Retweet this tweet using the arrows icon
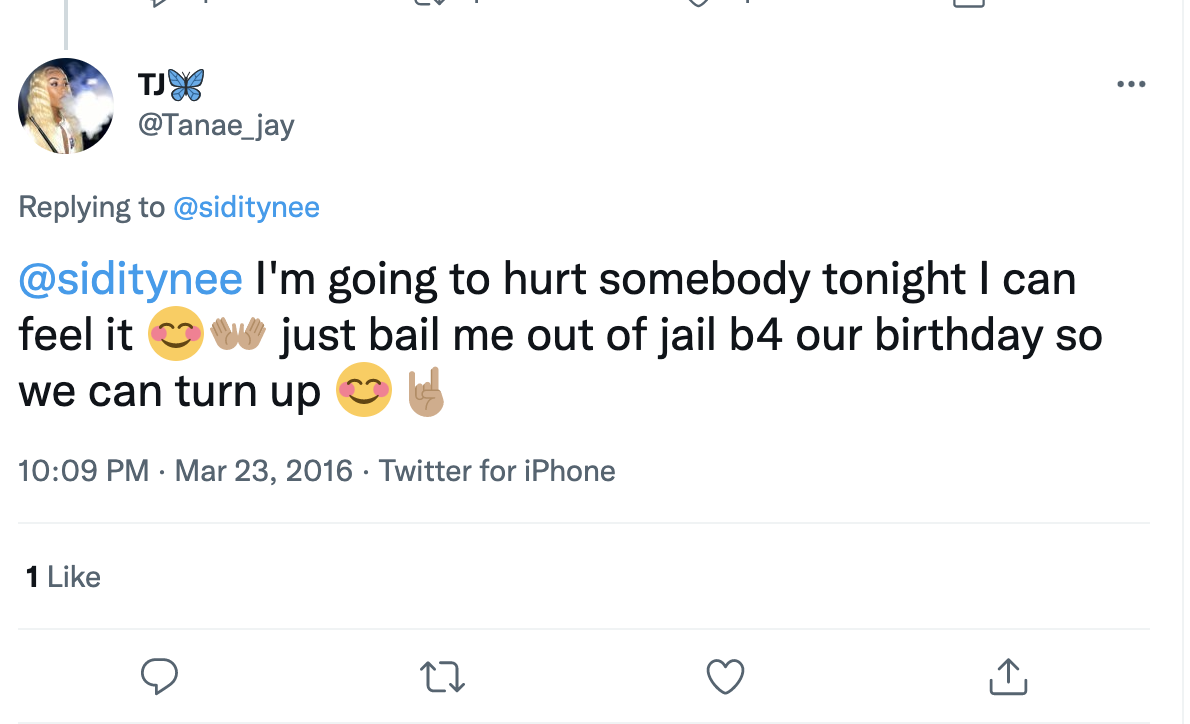 coord(442,677)
